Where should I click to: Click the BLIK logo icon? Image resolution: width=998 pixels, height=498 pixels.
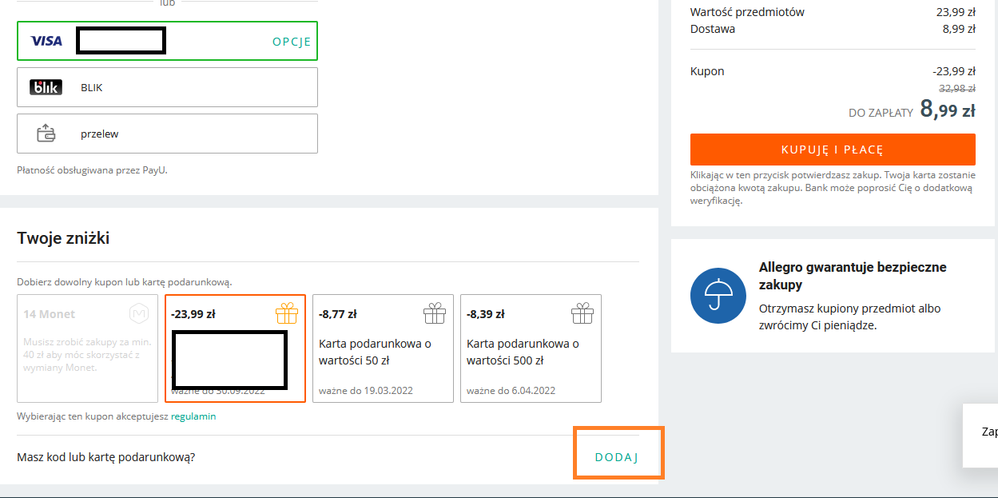point(46,88)
